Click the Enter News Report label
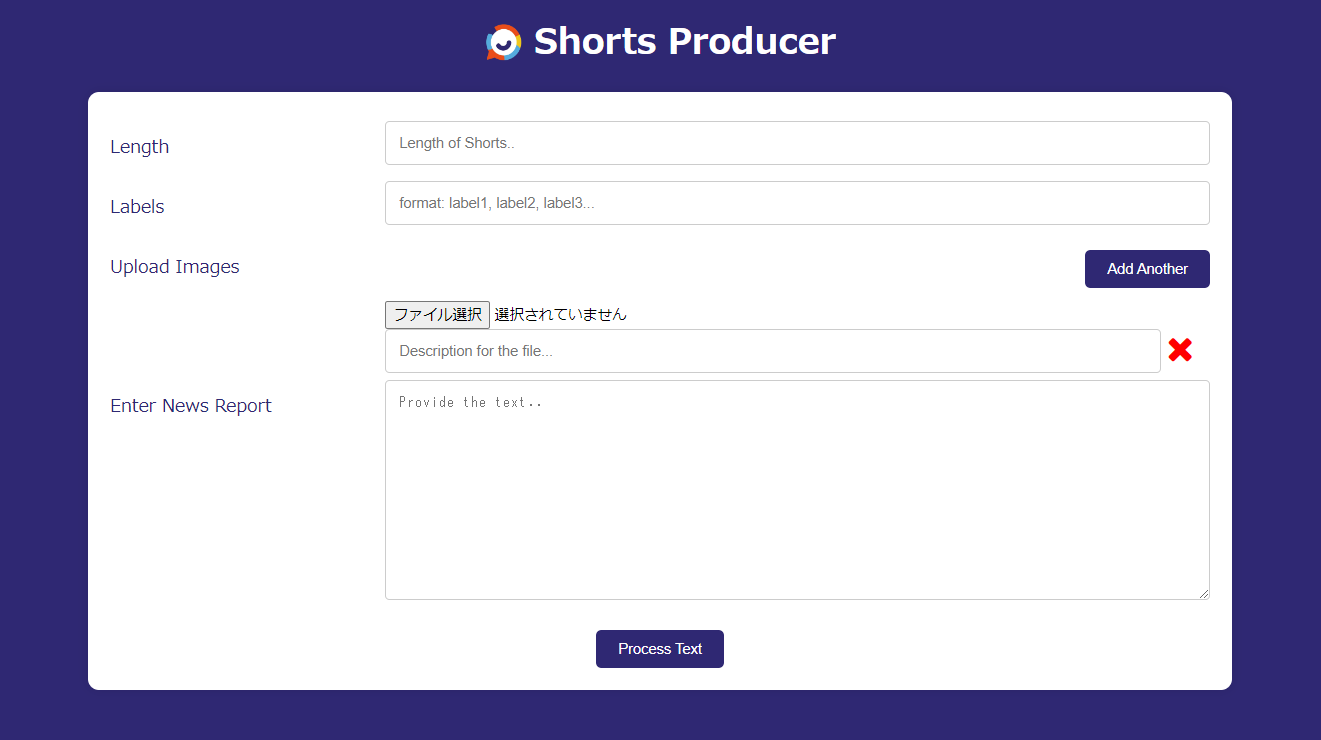This screenshot has height=740, width=1321. [x=191, y=406]
